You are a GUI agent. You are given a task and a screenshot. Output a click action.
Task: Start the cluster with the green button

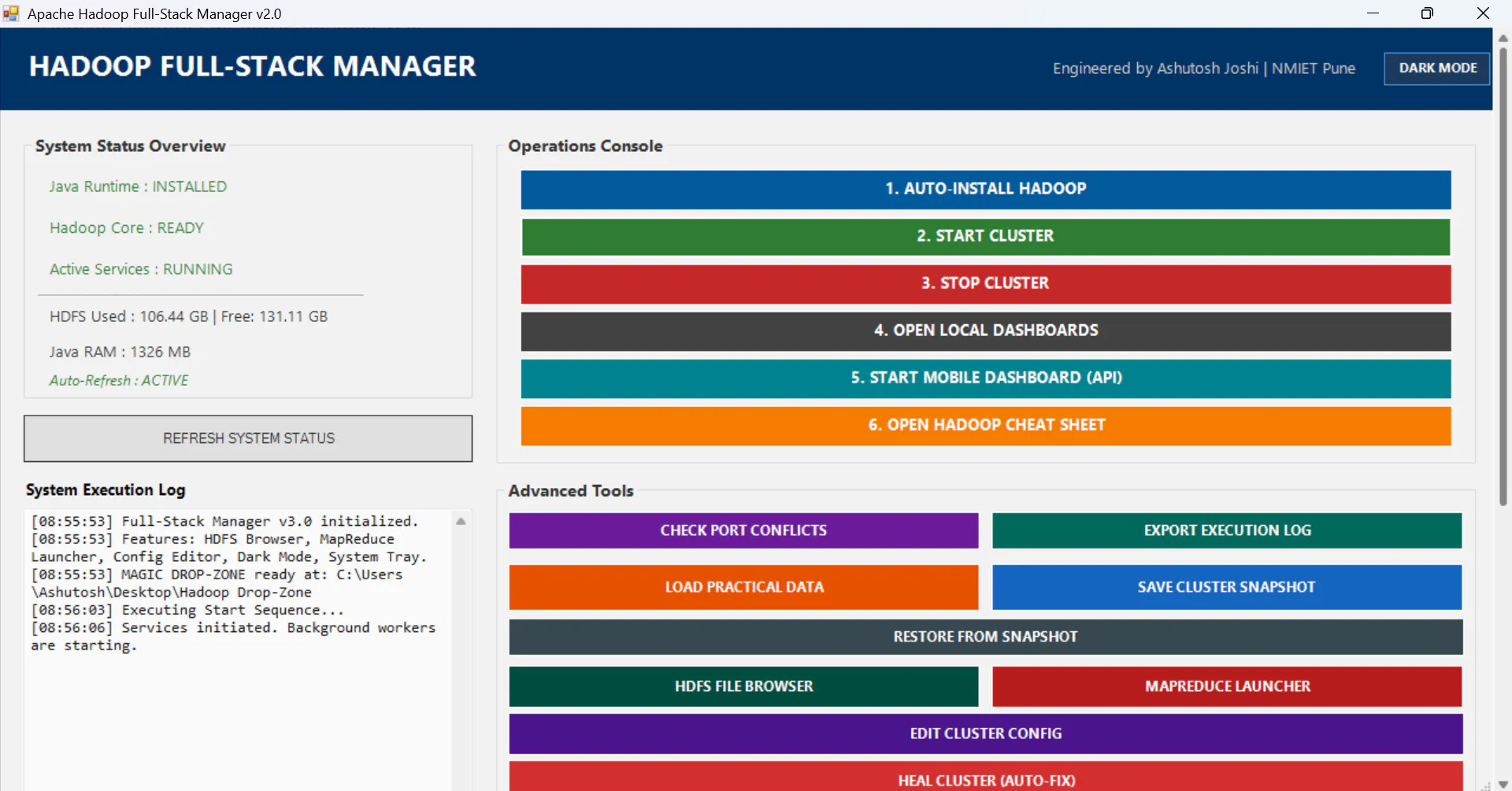click(986, 236)
